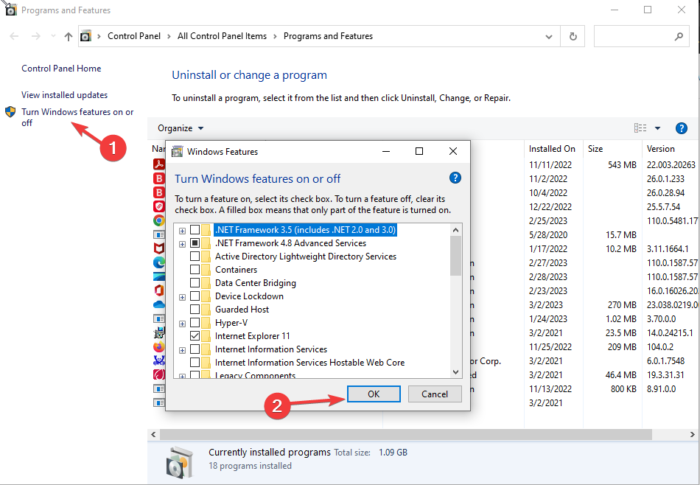
Task: Uncheck the Internet Explorer 11 checkbox
Action: tap(195, 336)
